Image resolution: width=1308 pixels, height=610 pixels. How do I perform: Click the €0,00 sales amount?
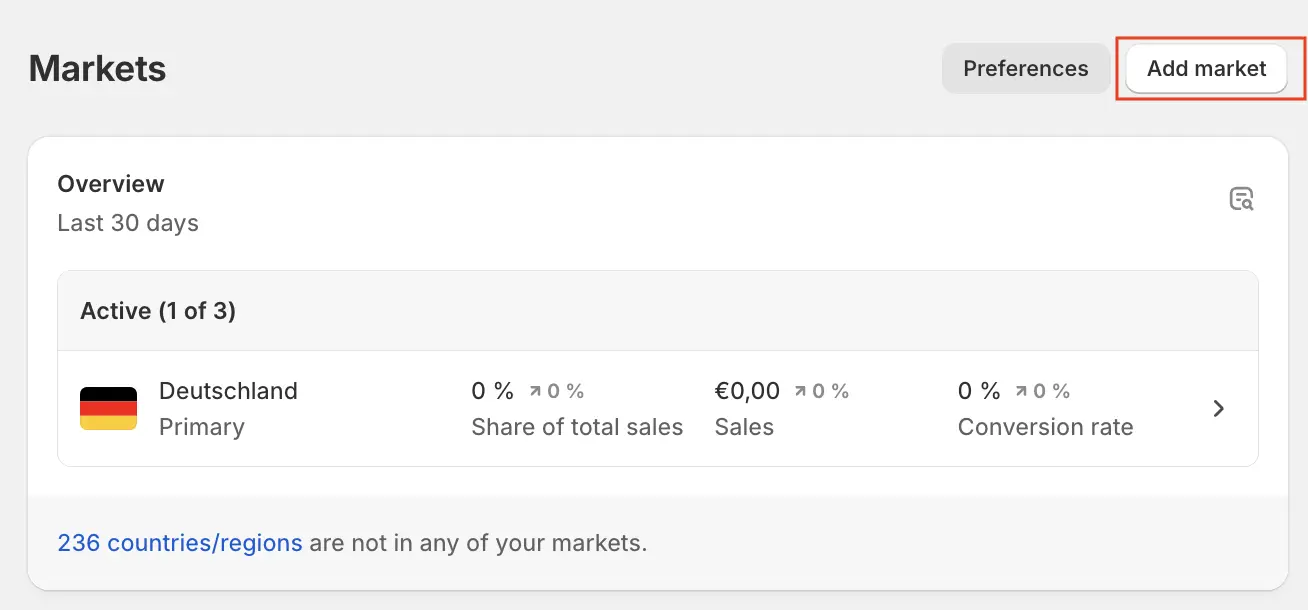pyautogui.click(x=747, y=390)
